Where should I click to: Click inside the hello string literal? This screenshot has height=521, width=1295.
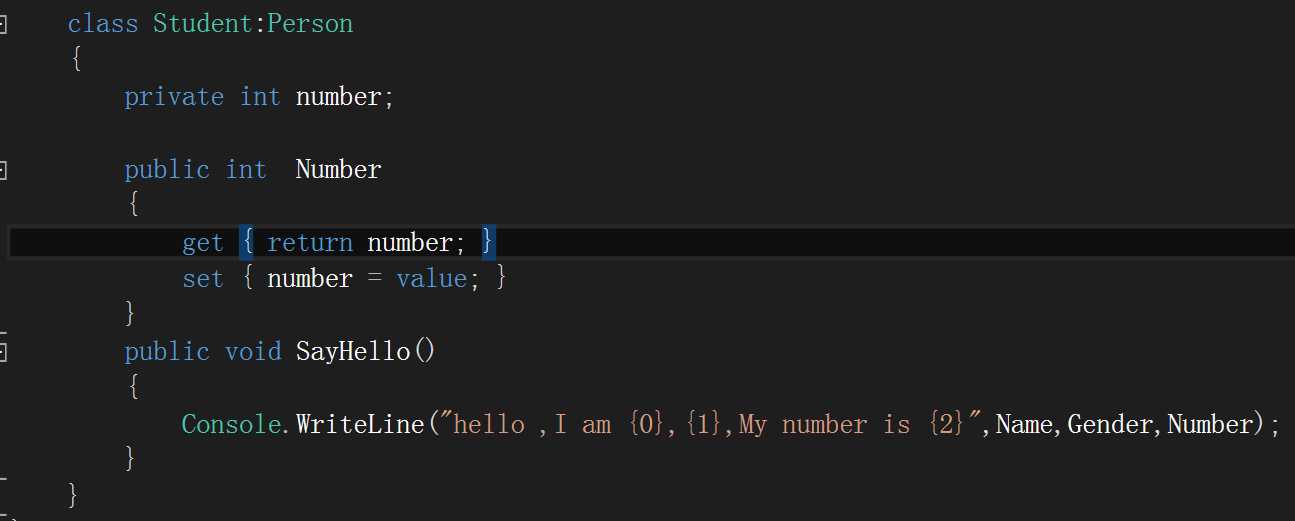tap(714, 425)
